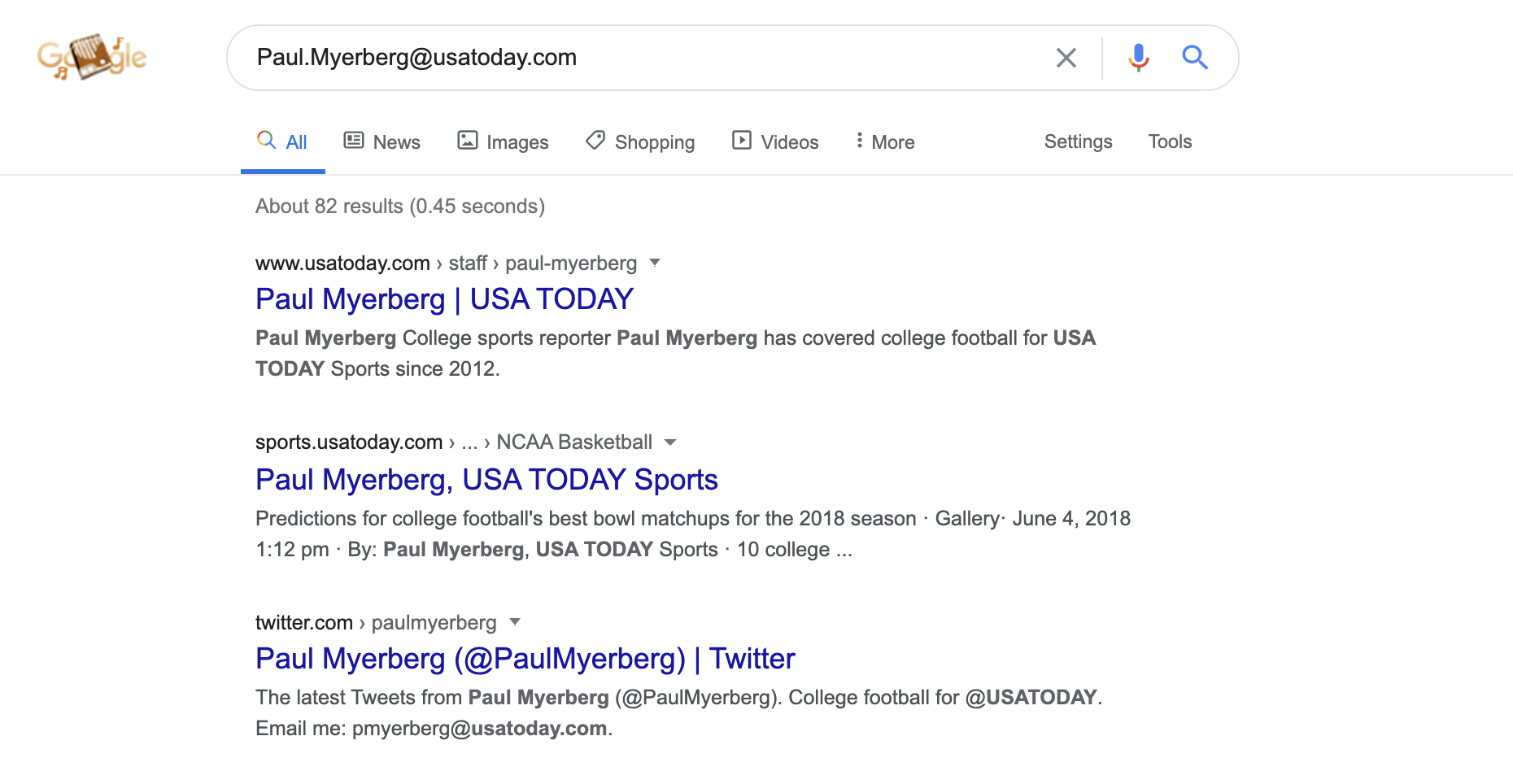Open Paul Myerberg Twitter profile result

[525, 659]
